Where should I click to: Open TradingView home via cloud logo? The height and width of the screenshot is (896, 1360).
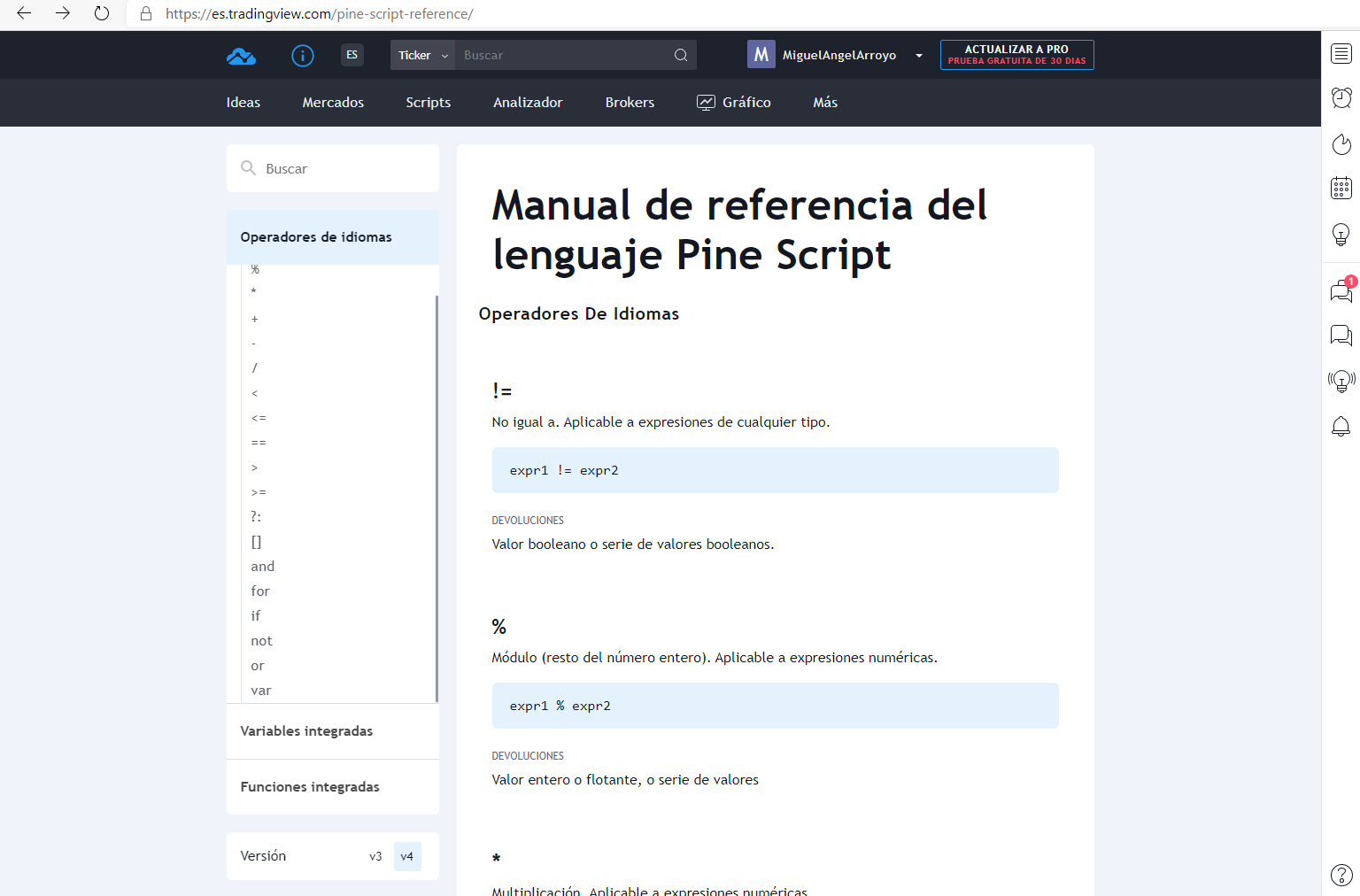pyautogui.click(x=241, y=56)
